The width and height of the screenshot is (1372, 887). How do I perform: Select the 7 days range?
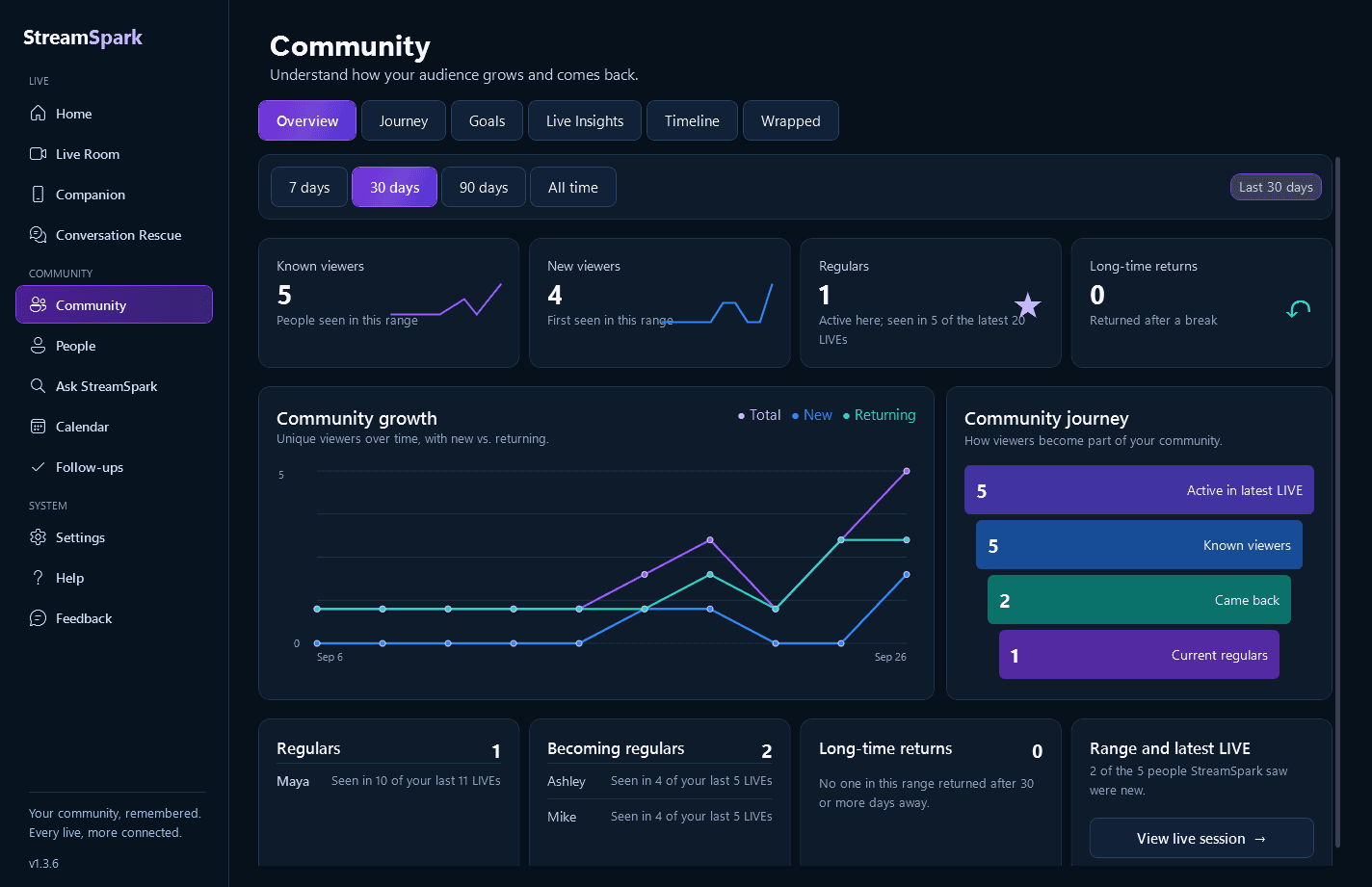[309, 188]
